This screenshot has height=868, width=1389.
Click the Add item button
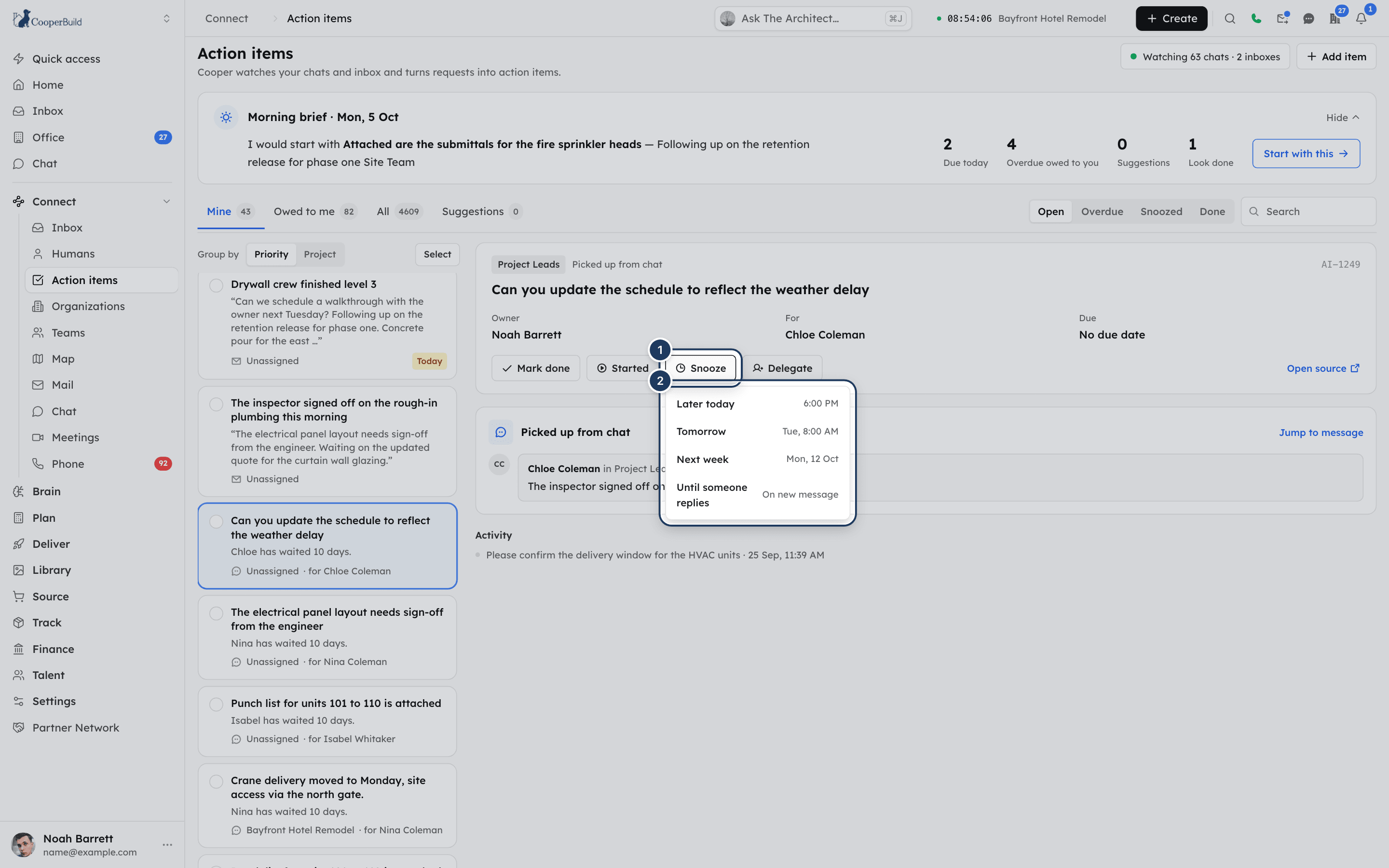(x=1335, y=56)
